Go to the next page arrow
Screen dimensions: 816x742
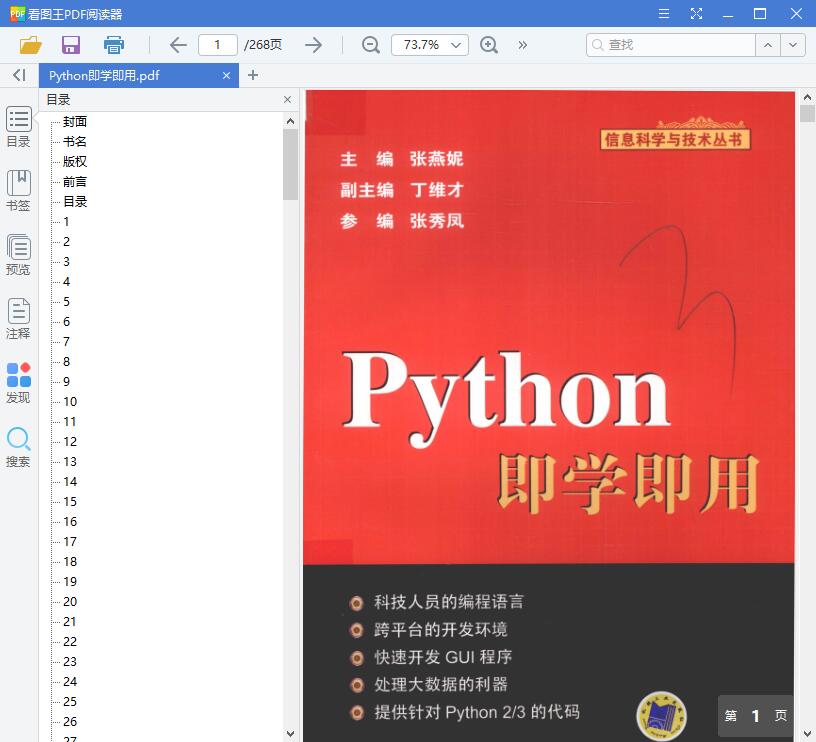[313, 45]
